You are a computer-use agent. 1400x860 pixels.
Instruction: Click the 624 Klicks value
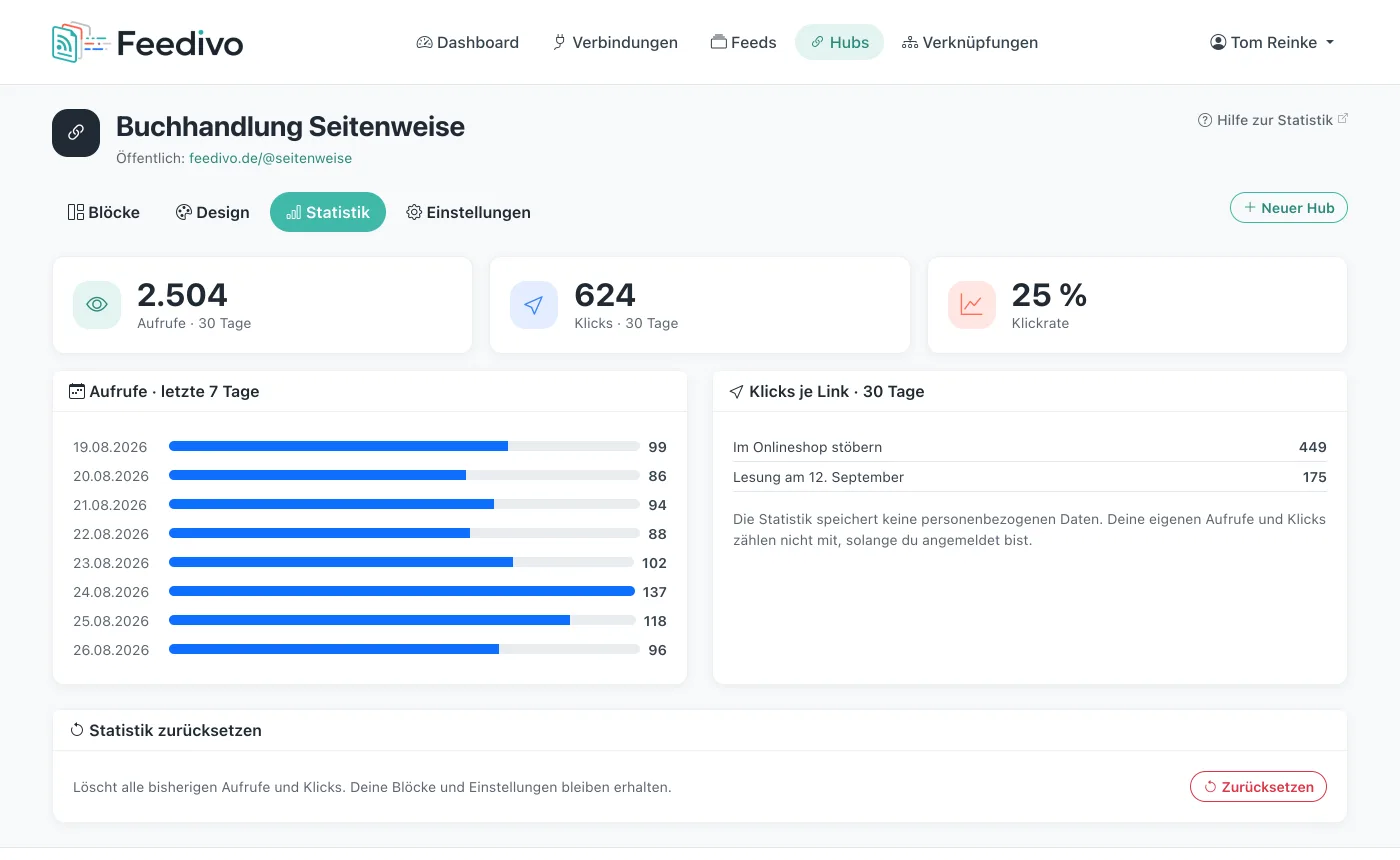pyautogui.click(x=605, y=295)
